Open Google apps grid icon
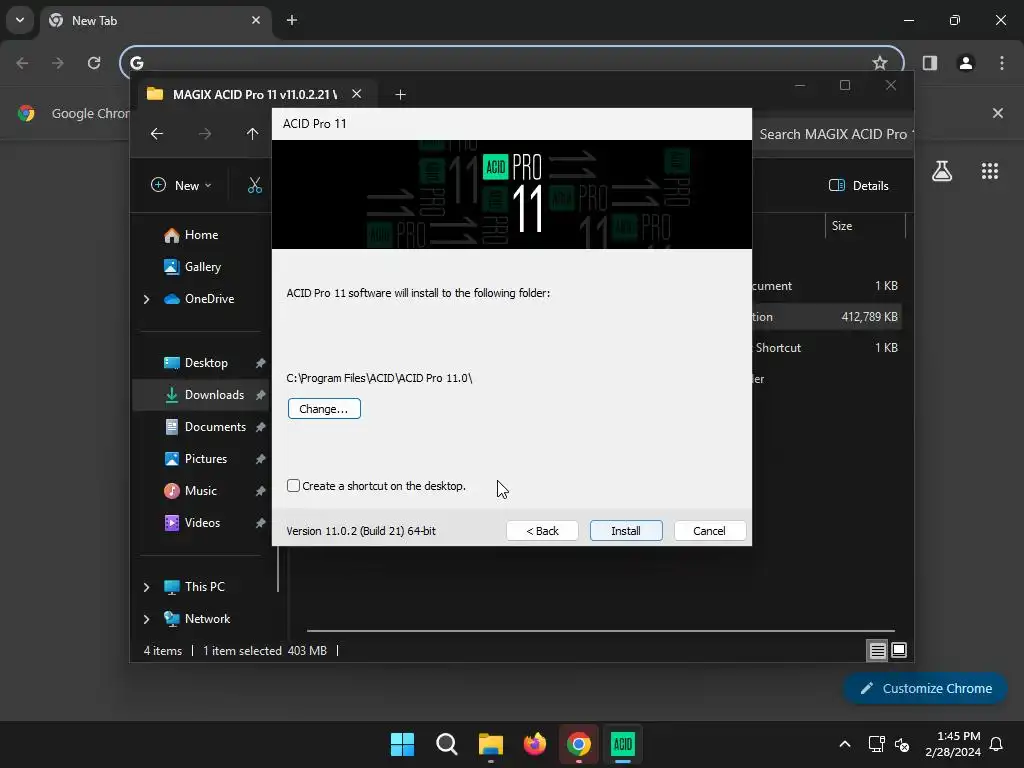Image resolution: width=1024 pixels, height=768 pixels. pyautogui.click(x=990, y=171)
